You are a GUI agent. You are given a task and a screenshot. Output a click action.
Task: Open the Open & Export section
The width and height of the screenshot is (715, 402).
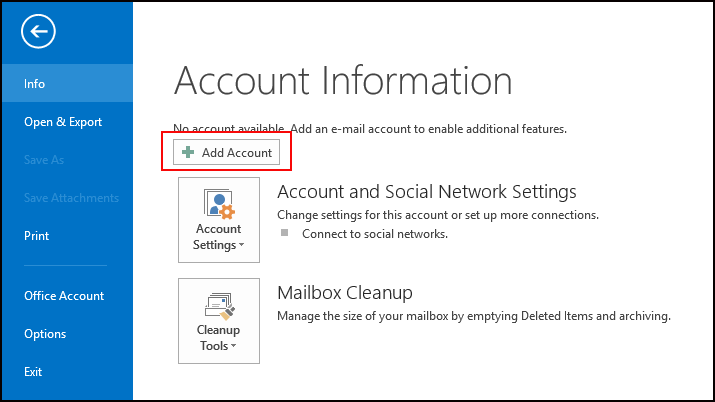[63, 122]
